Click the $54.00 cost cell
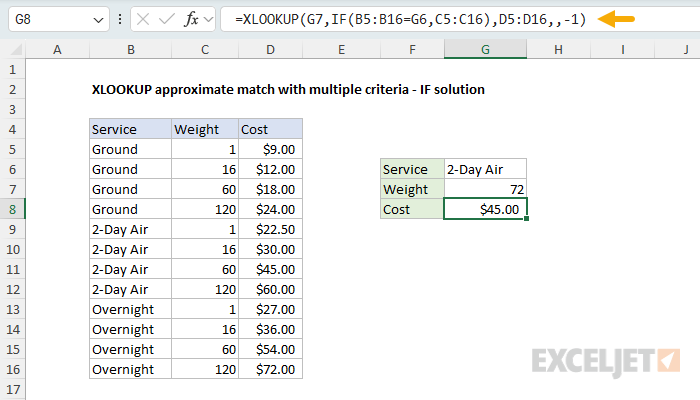This screenshot has width=700, height=400. pyautogui.click(x=271, y=349)
